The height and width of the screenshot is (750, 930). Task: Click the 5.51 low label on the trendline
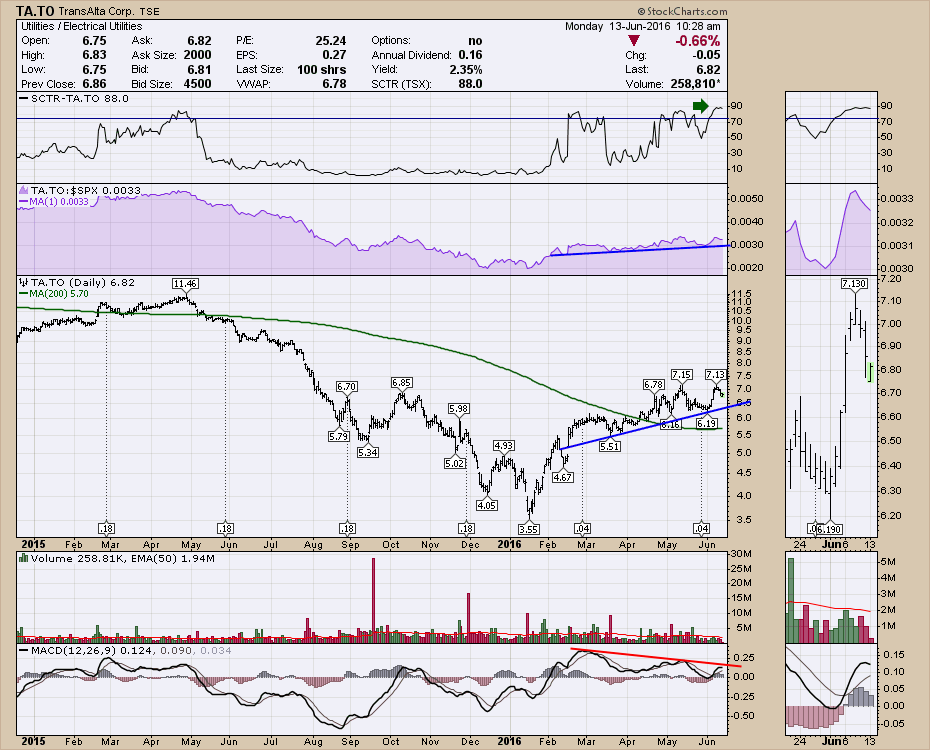click(610, 446)
